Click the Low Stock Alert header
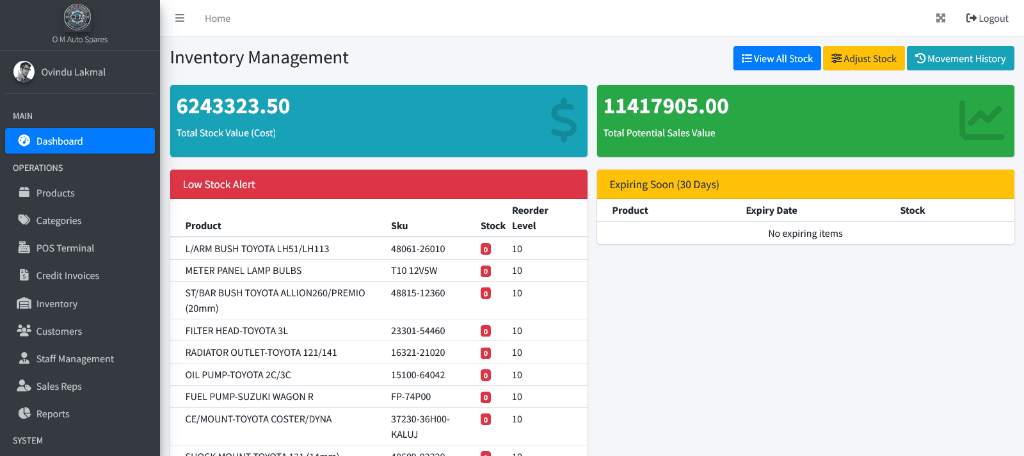 click(x=379, y=184)
